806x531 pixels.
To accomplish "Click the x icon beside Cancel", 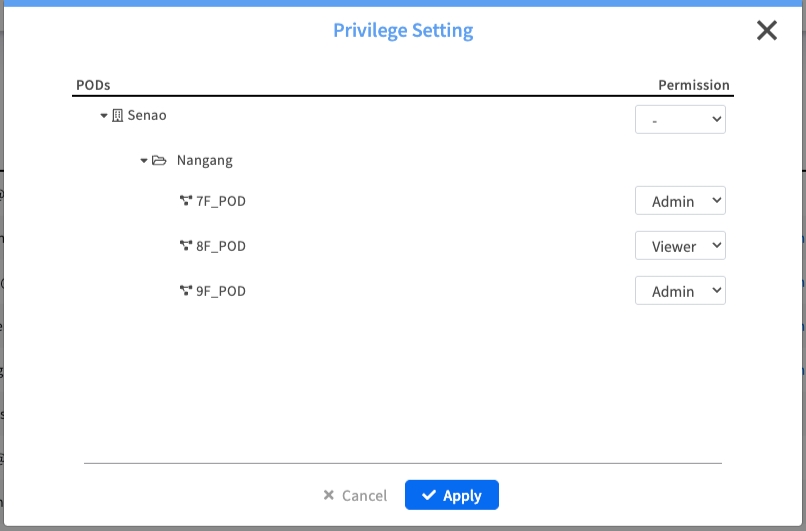I will click(328, 495).
